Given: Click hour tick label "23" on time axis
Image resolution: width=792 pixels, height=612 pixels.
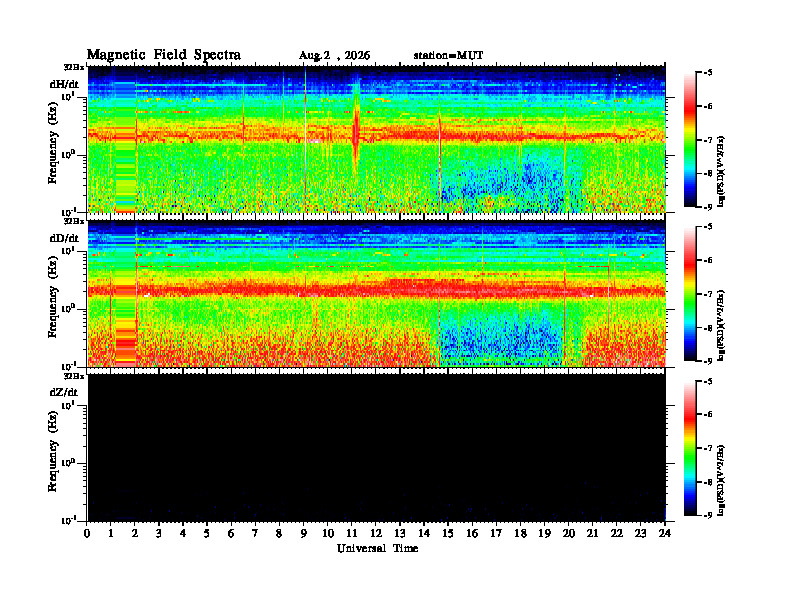Looking at the screenshot, I should pos(640,534).
